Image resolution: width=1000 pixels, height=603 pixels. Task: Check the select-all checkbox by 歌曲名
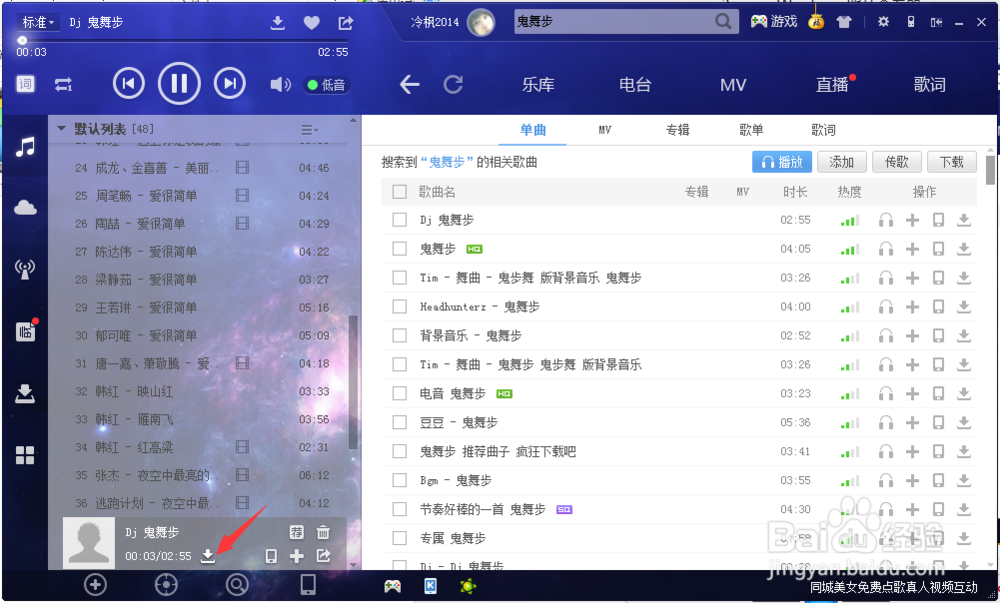[400, 192]
